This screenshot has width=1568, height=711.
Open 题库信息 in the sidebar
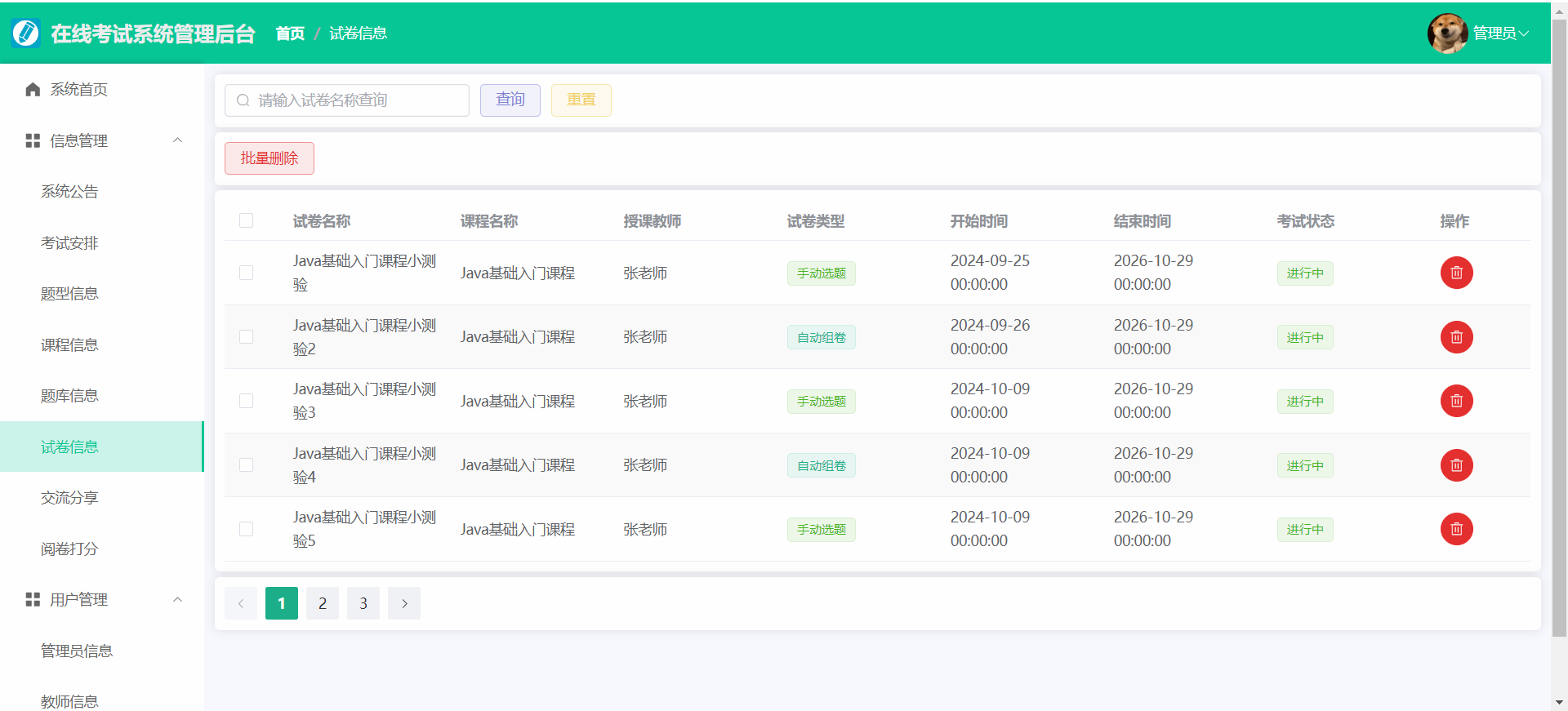coord(101,395)
